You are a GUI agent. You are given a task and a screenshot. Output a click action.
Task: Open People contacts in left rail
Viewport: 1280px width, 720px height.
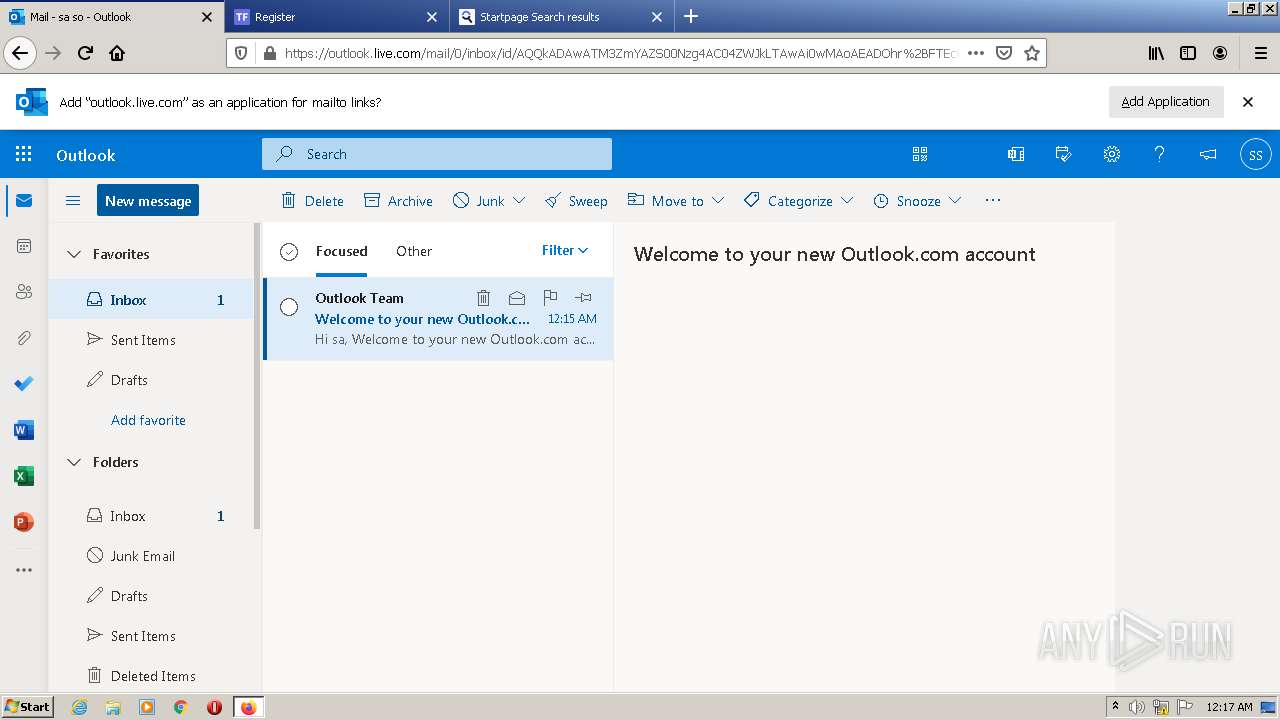[x=24, y=292]
